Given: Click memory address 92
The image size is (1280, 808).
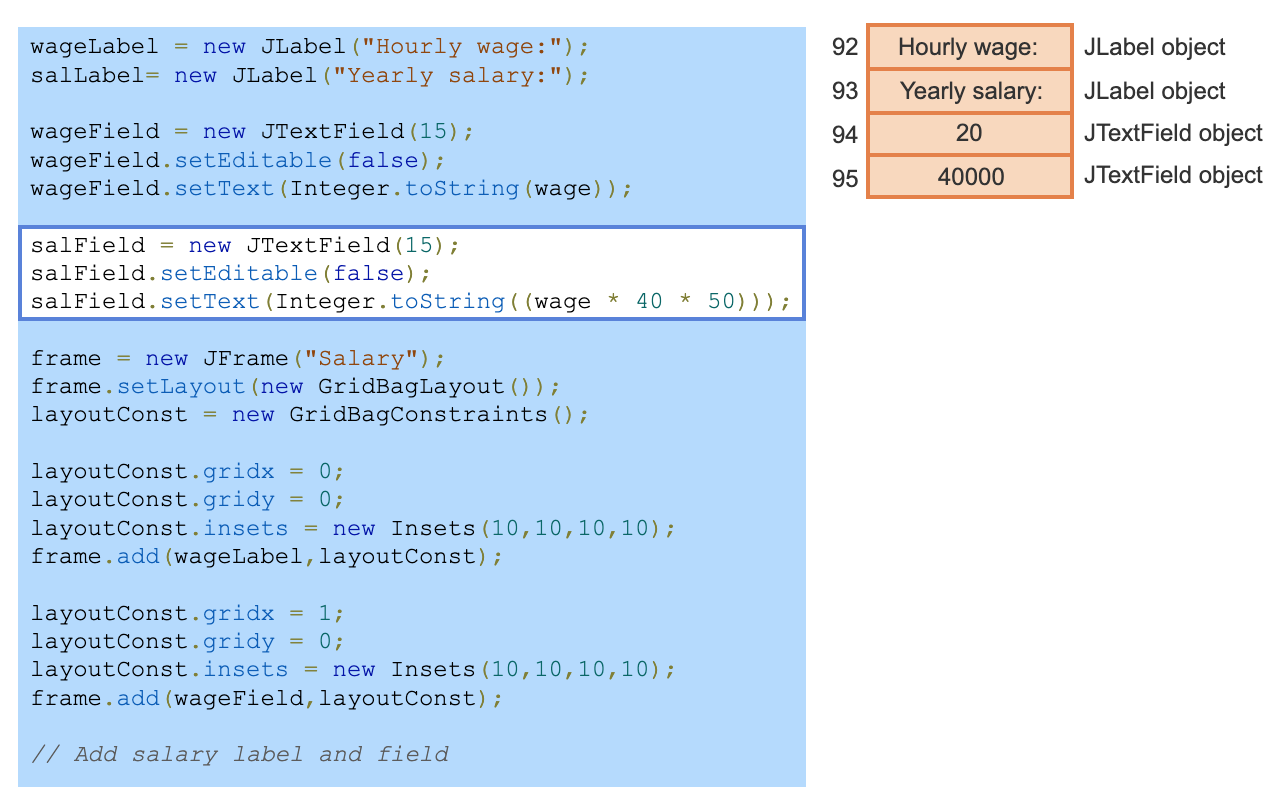Looking at the screenshot, I should tap(845, 47).
